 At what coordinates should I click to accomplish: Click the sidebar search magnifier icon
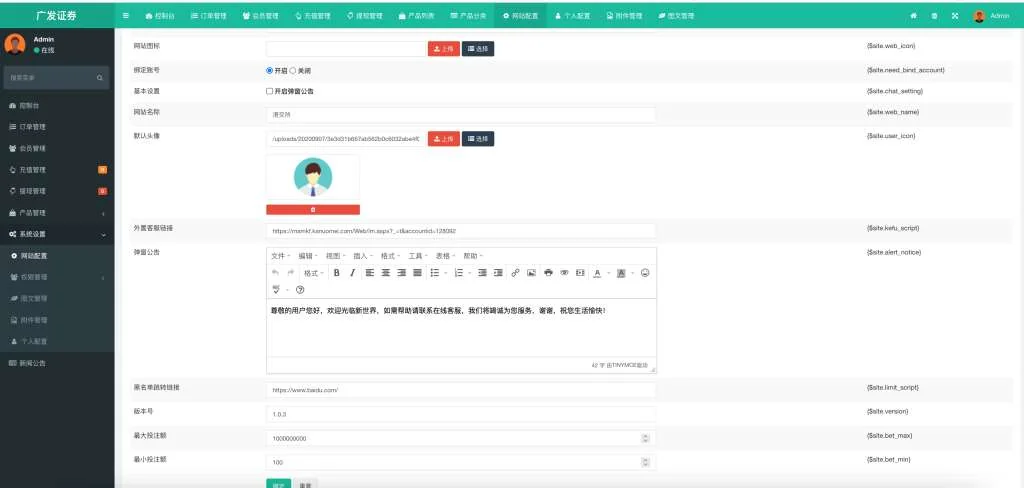100,78
